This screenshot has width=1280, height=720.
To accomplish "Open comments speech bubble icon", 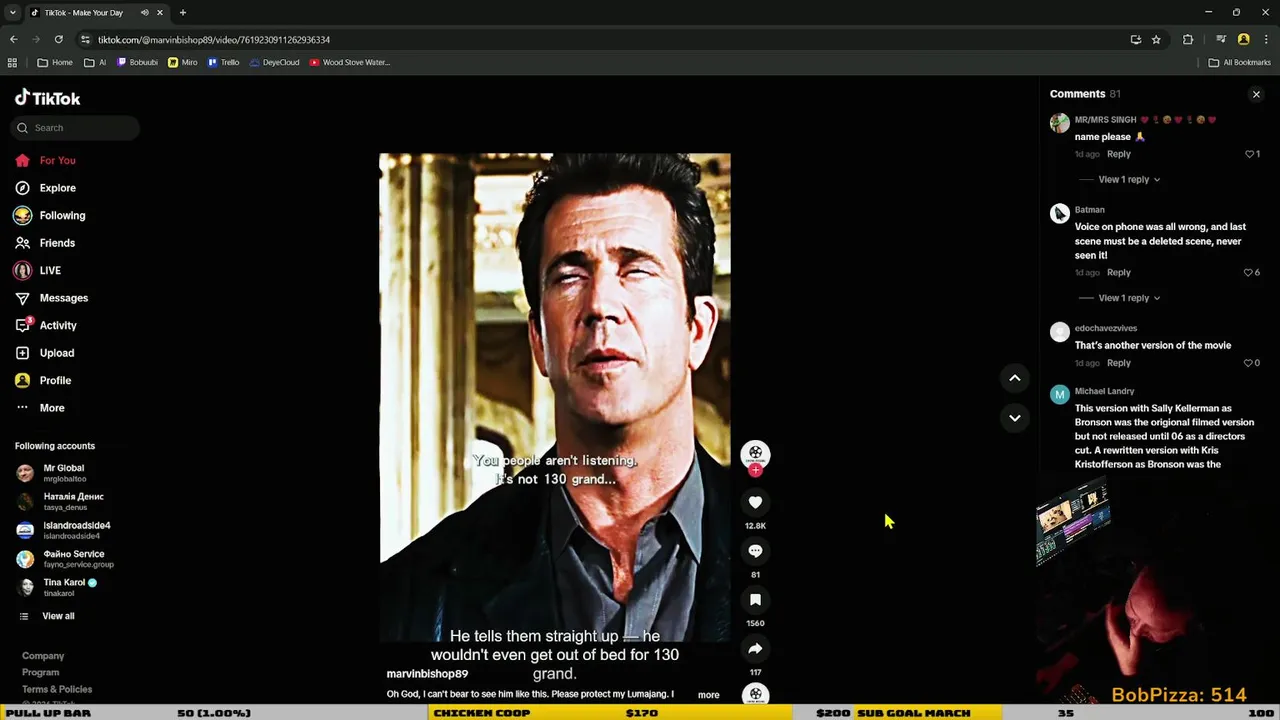I will click(x=755, y=551).
